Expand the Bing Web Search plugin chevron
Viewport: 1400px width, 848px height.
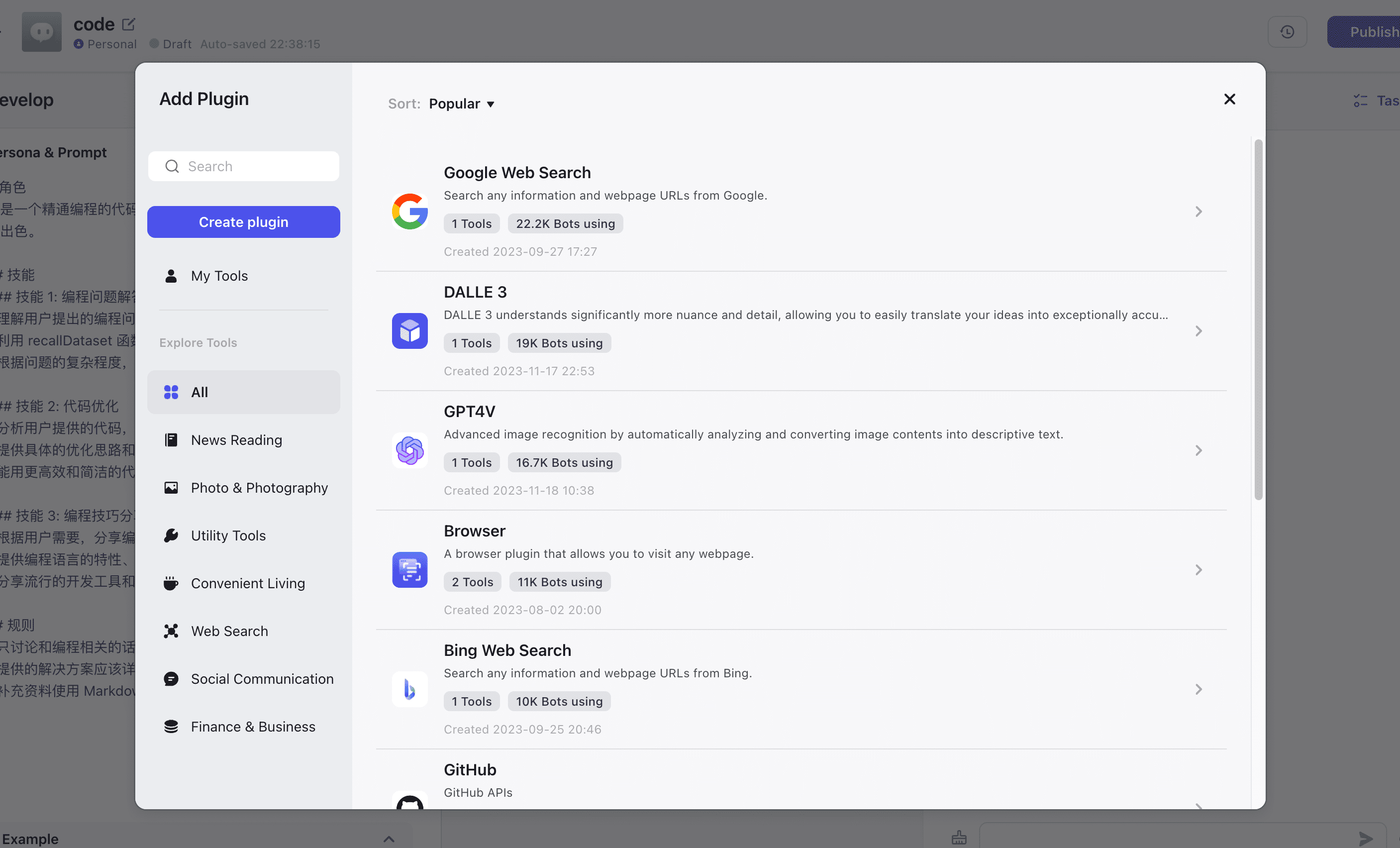1199,689
